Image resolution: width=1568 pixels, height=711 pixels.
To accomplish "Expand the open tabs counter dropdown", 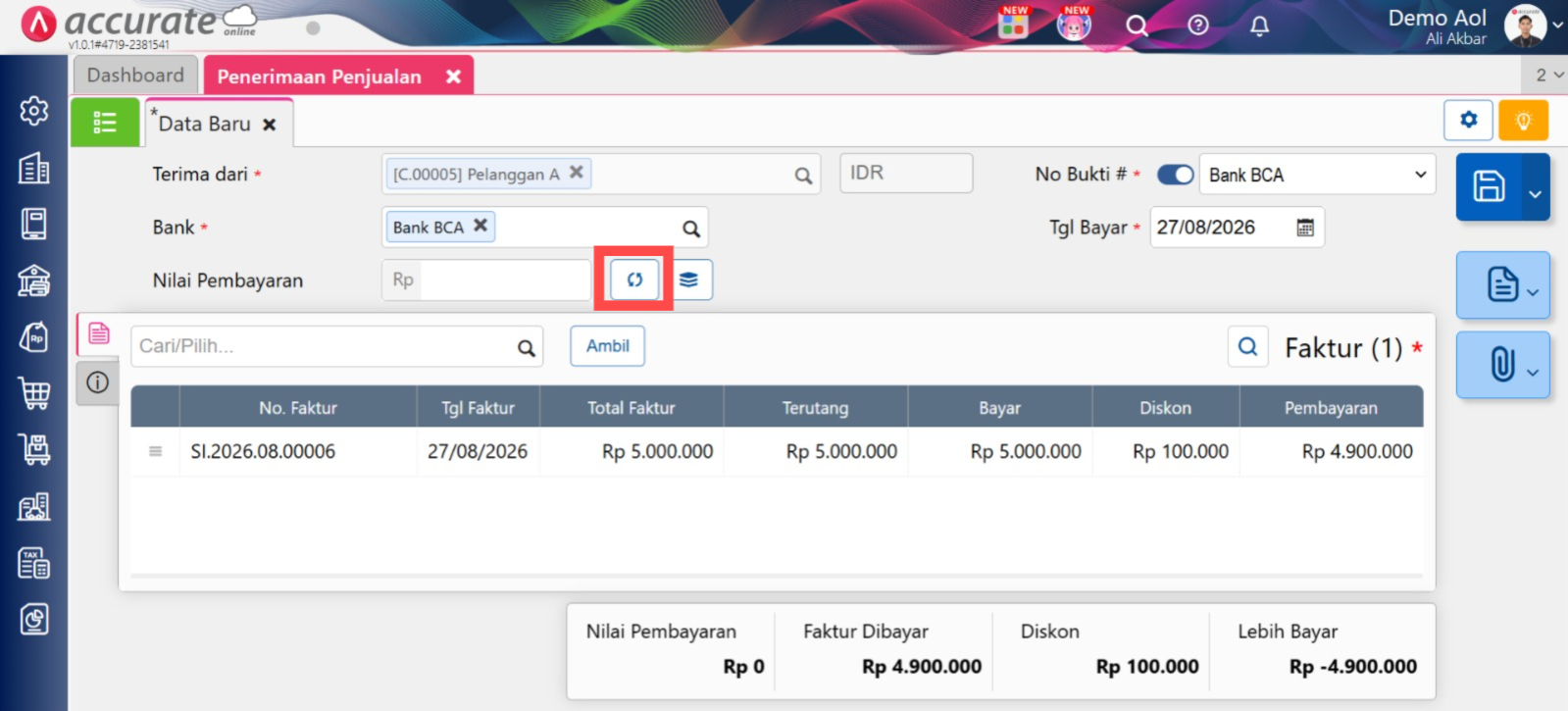I will [x=1548, y=76].
